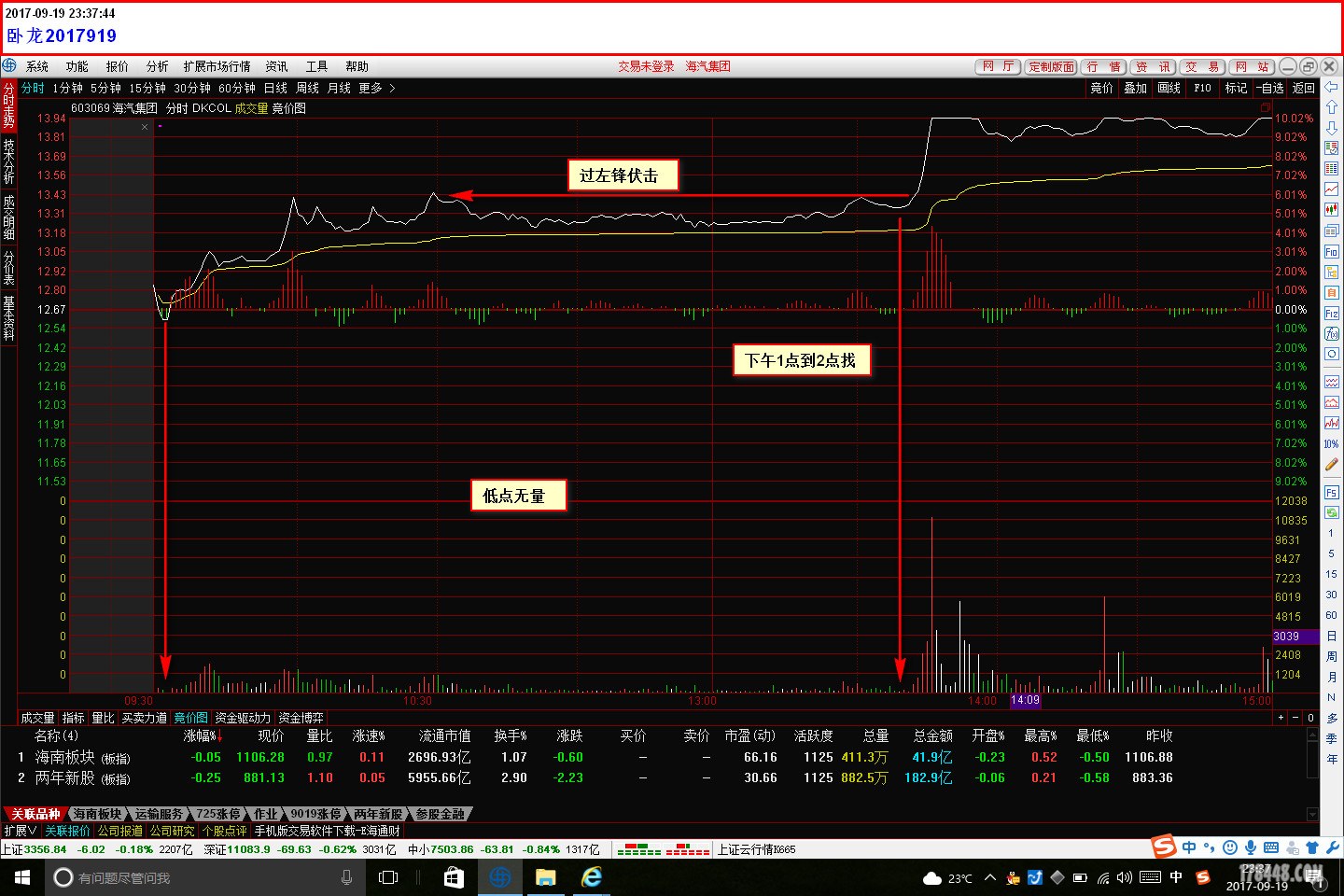1344x896 pixels.
Task: Open the 系统 menu
Action: [x=37, y=66]
